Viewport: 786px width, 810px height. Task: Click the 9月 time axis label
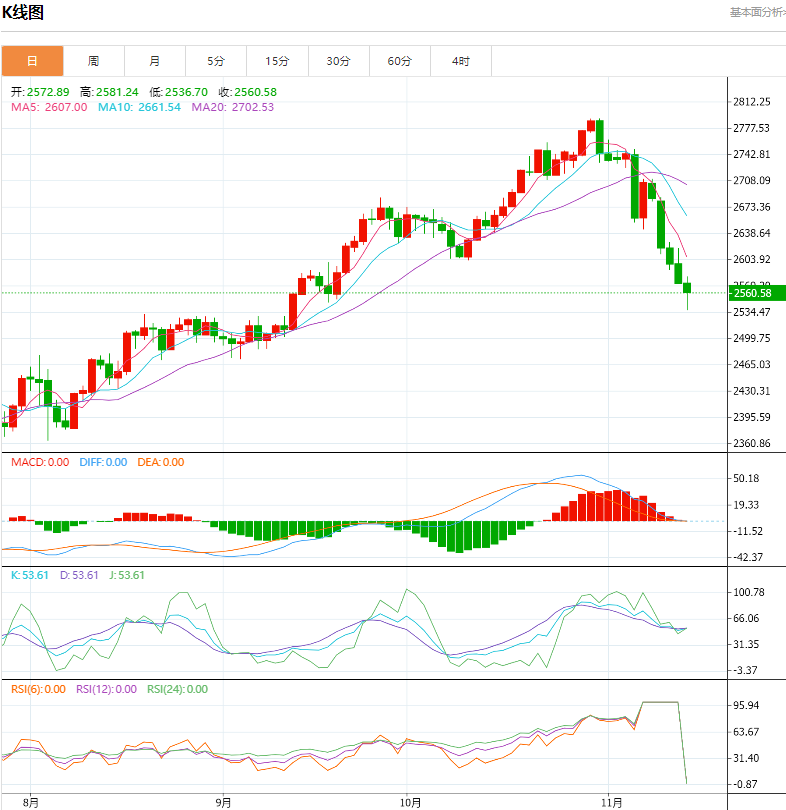click(223, 803)
